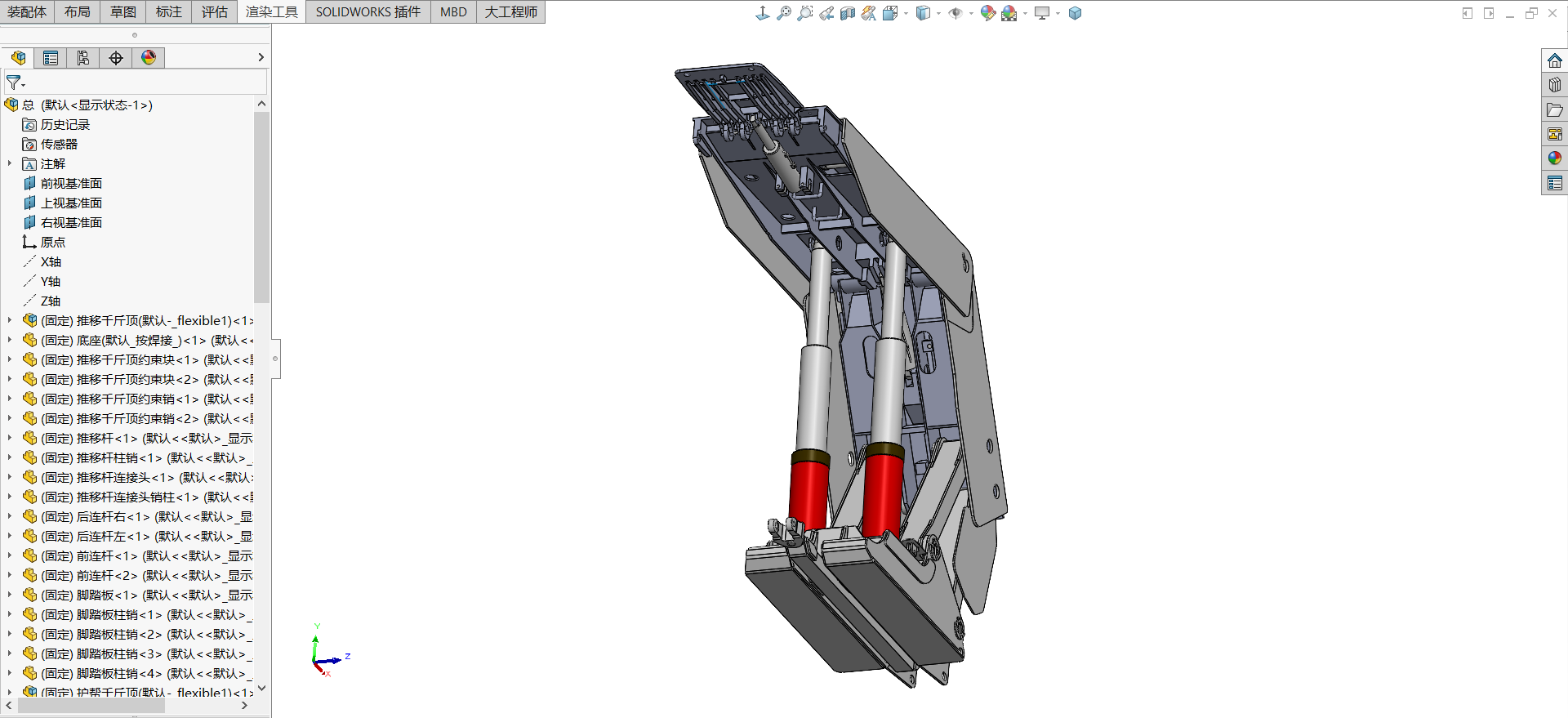Click Previous View icon

click(x=826, y=13)
